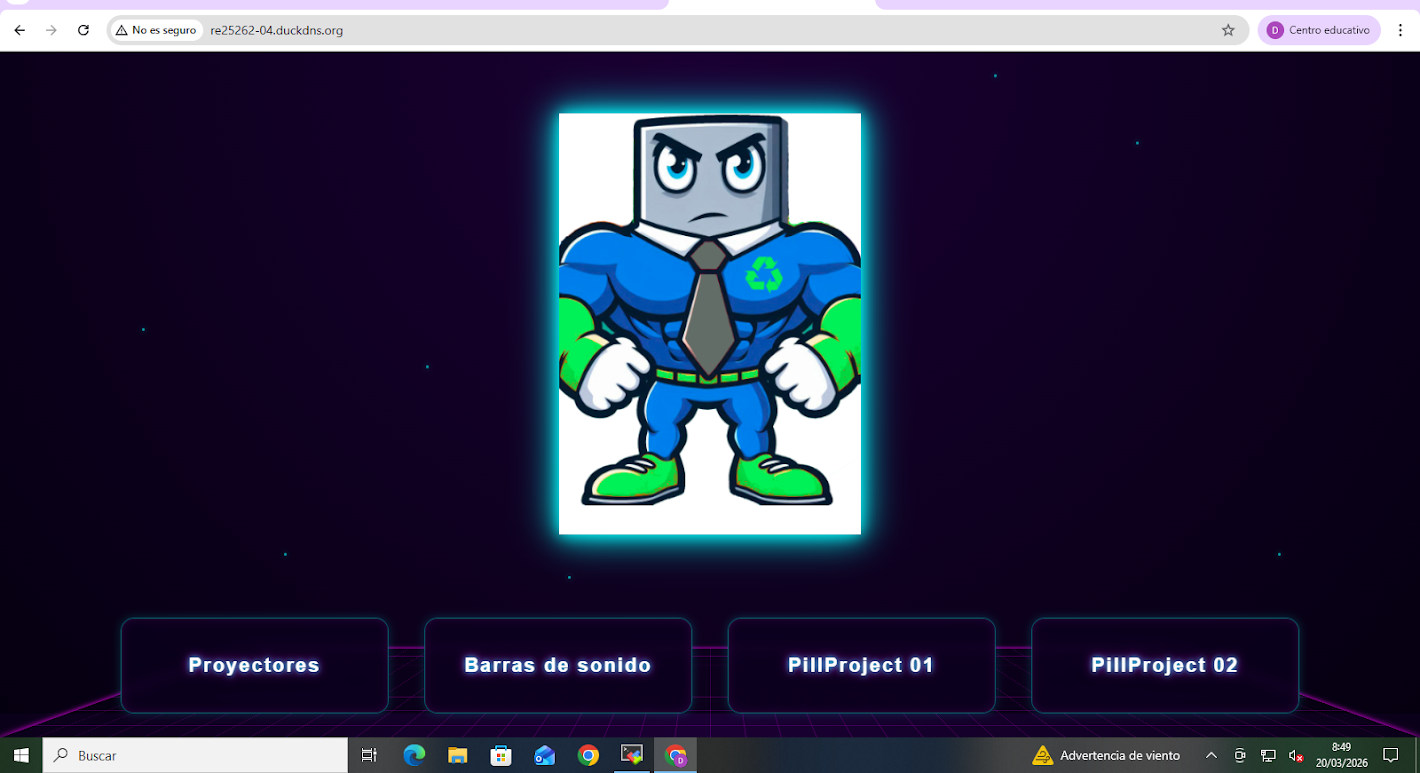Go back to the previous page
The height and width of the screenshot is (773, 1420).
pos(20,30)
